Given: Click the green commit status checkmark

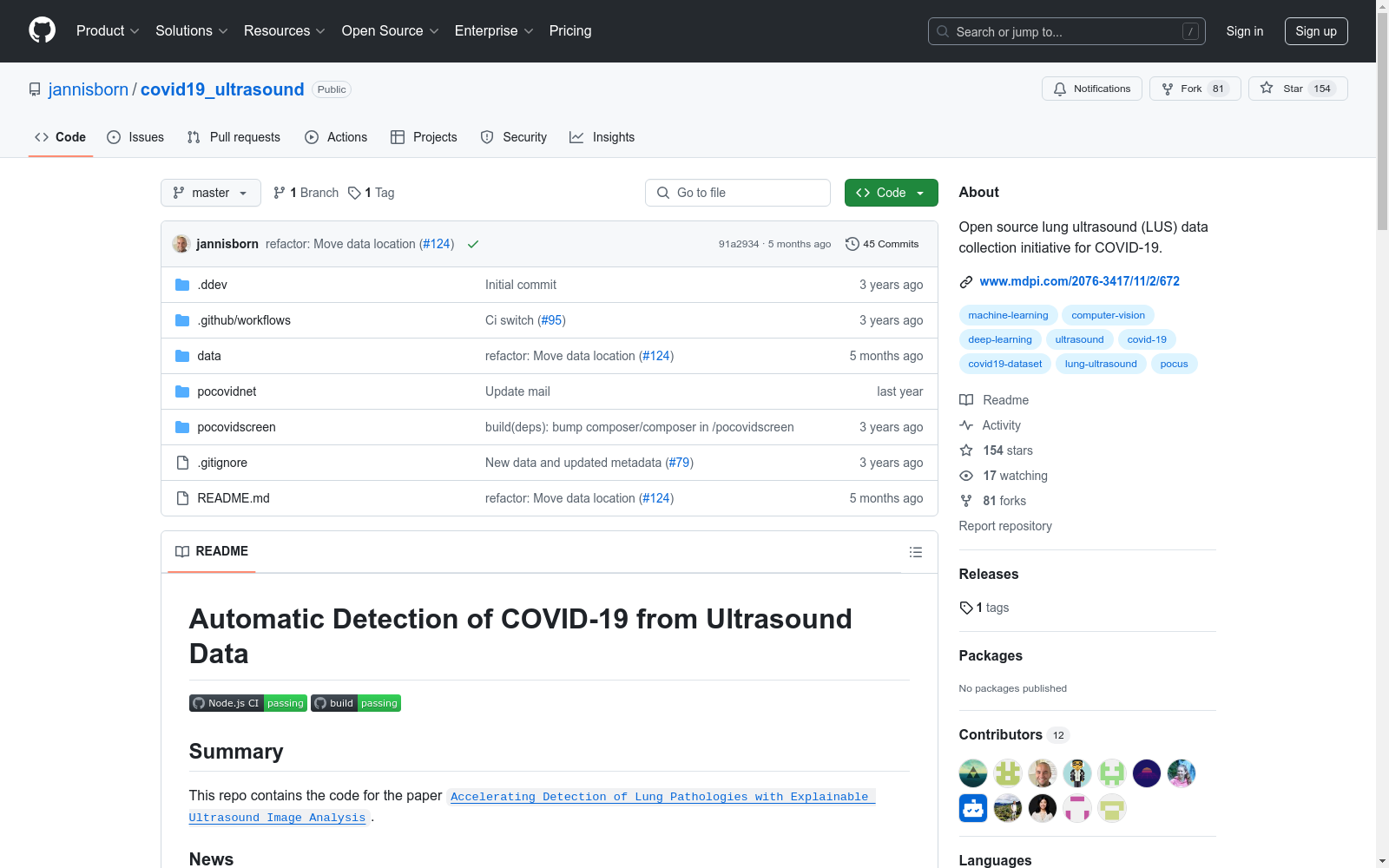Looking at the screenshot, I should pos(473,244).
